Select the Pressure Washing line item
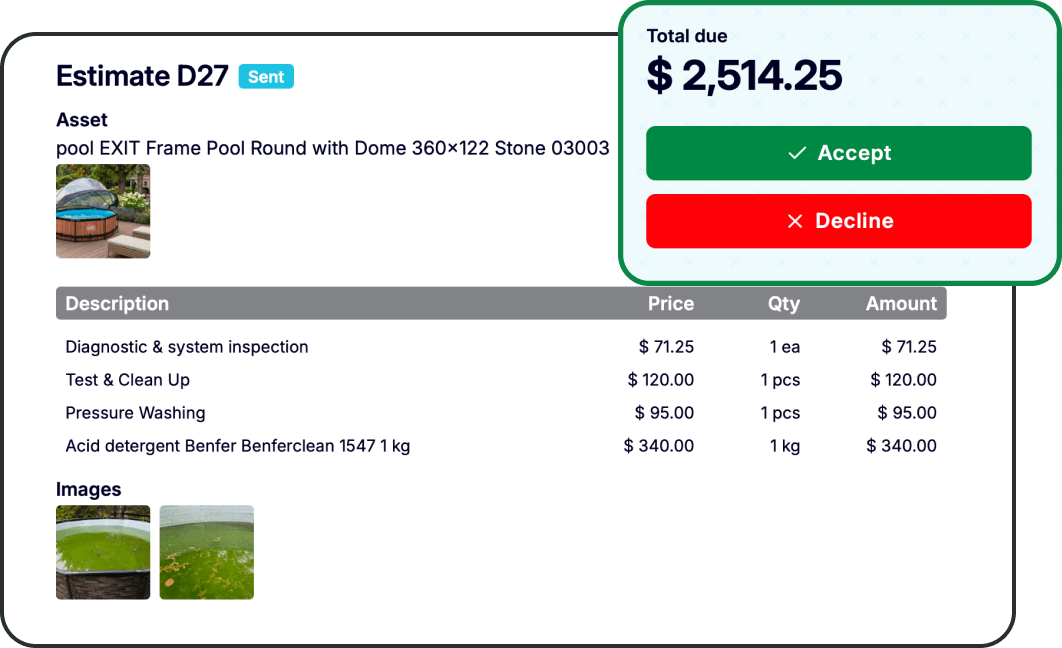1062x648 pixels. 501,413
